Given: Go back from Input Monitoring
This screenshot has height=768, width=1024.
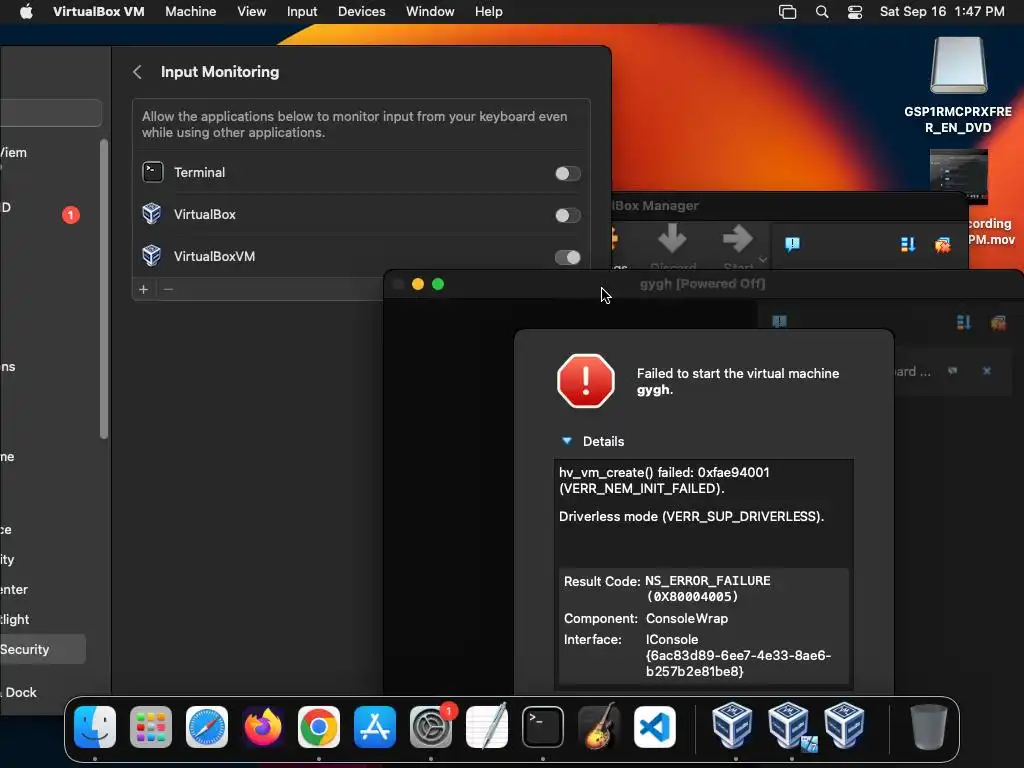Looking at the screenshot, I should (137, 72).
